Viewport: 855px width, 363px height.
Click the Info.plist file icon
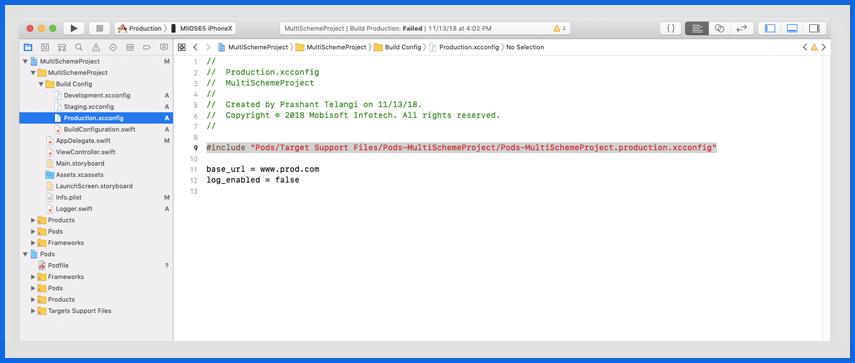point(50,197)
